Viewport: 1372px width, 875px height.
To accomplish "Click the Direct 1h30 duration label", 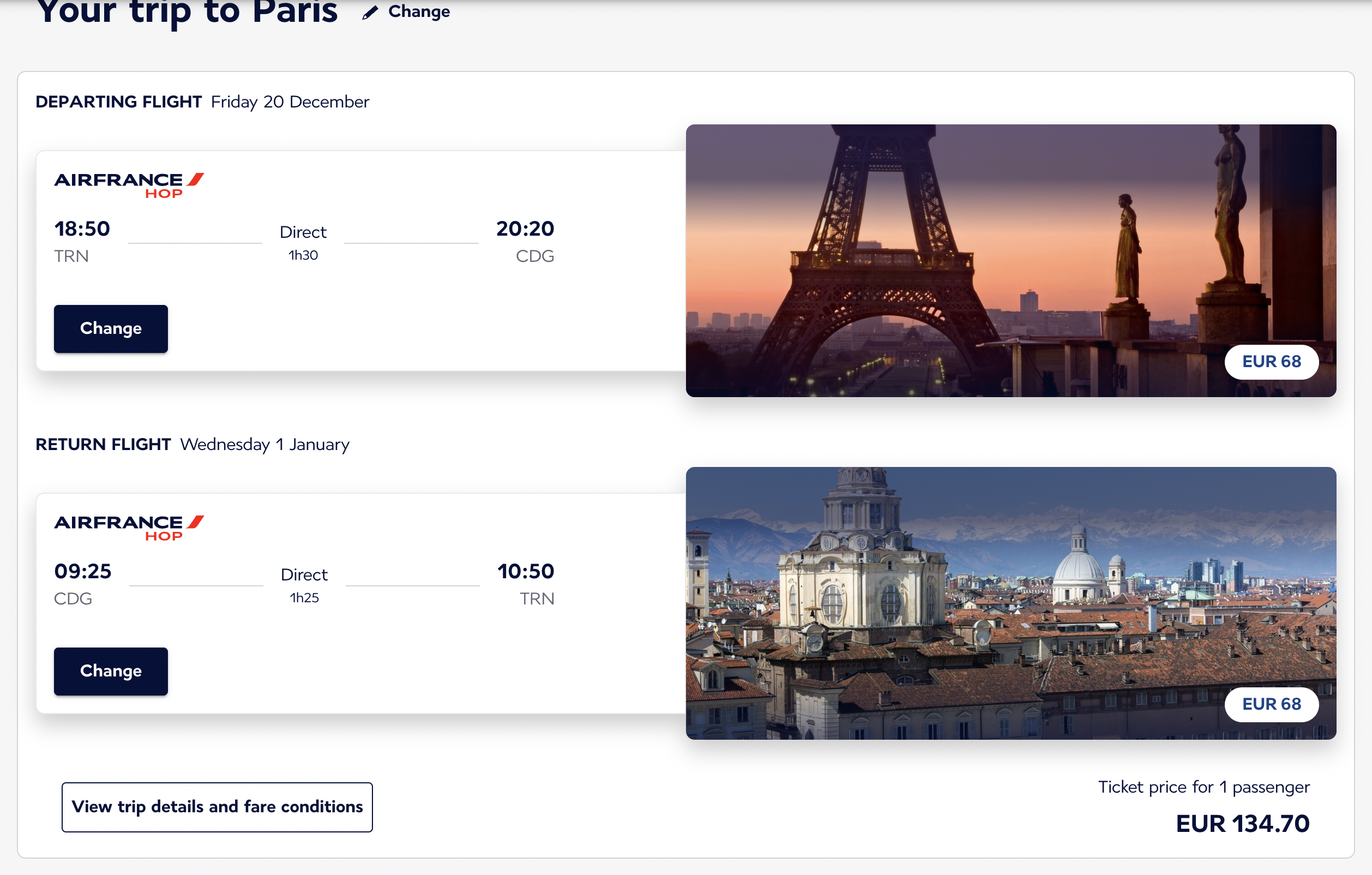I will coord(303,242).
